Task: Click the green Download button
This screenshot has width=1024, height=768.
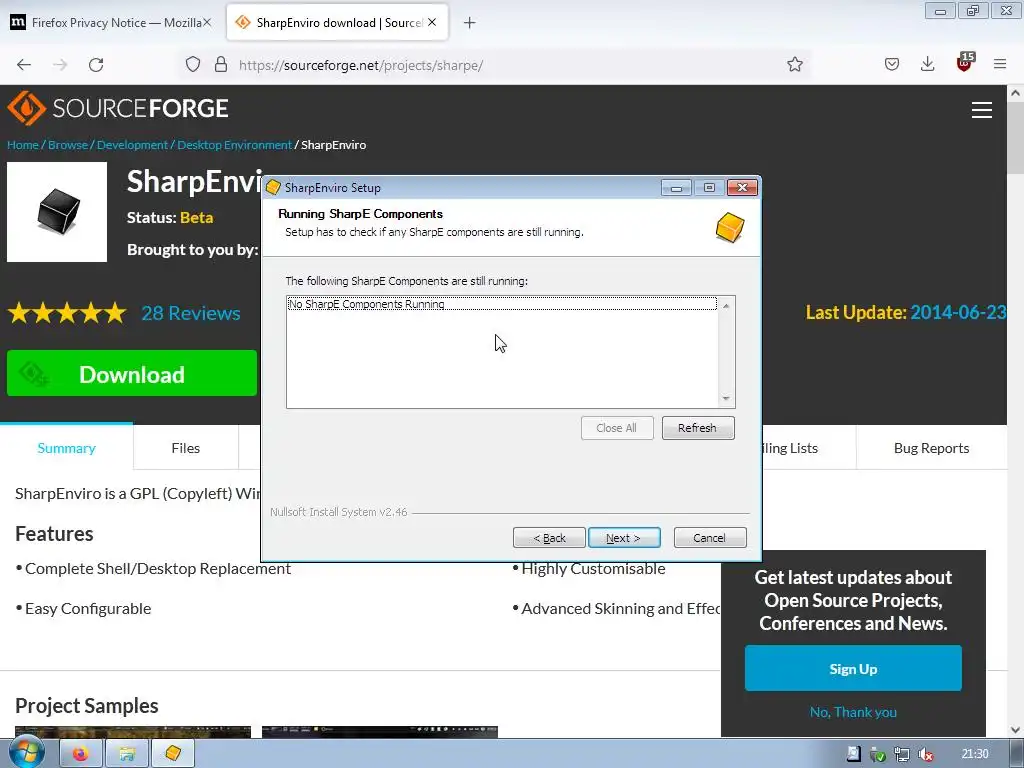Action: coord(132,374)
